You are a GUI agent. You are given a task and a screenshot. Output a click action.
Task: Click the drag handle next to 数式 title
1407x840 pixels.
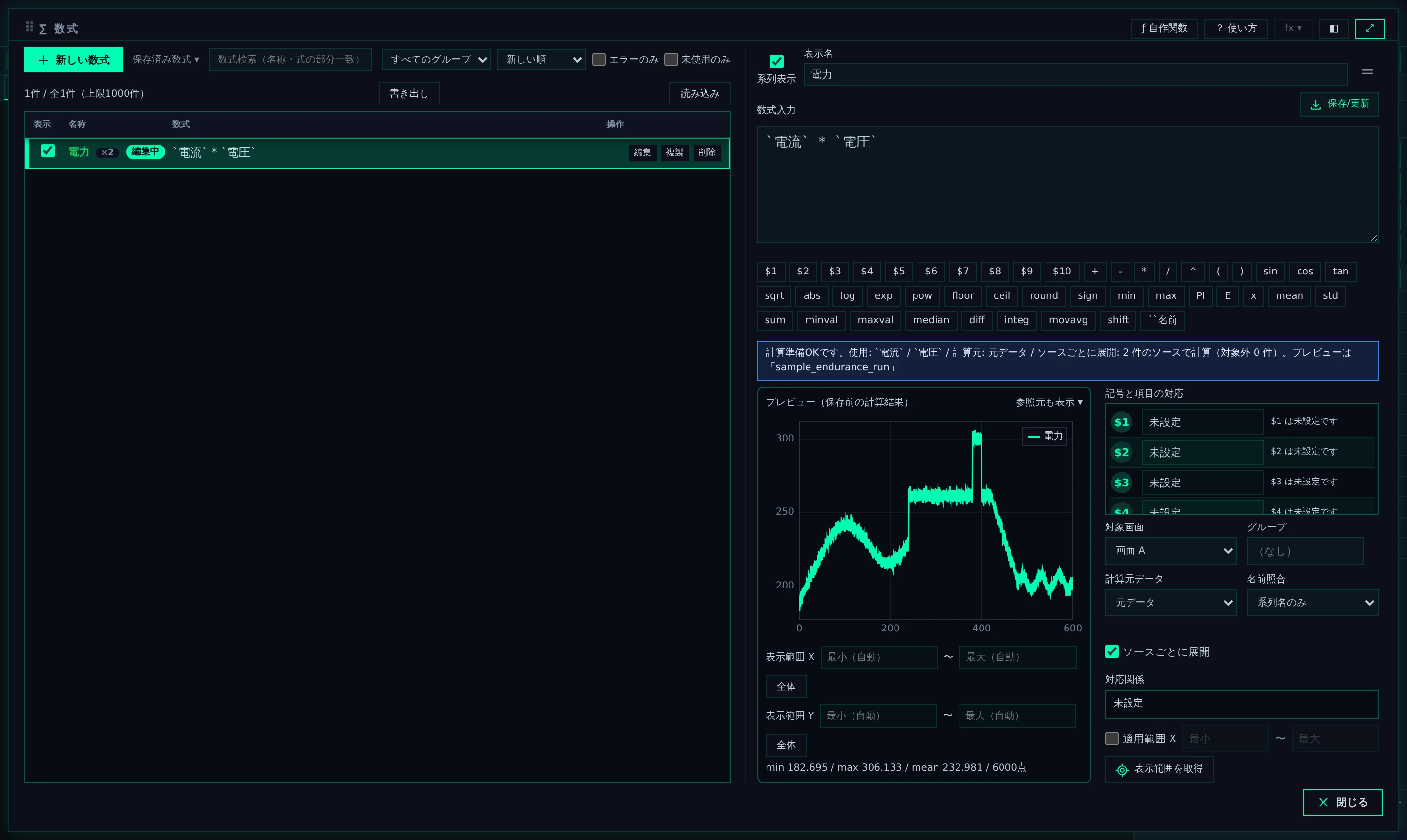coord(29,26)
